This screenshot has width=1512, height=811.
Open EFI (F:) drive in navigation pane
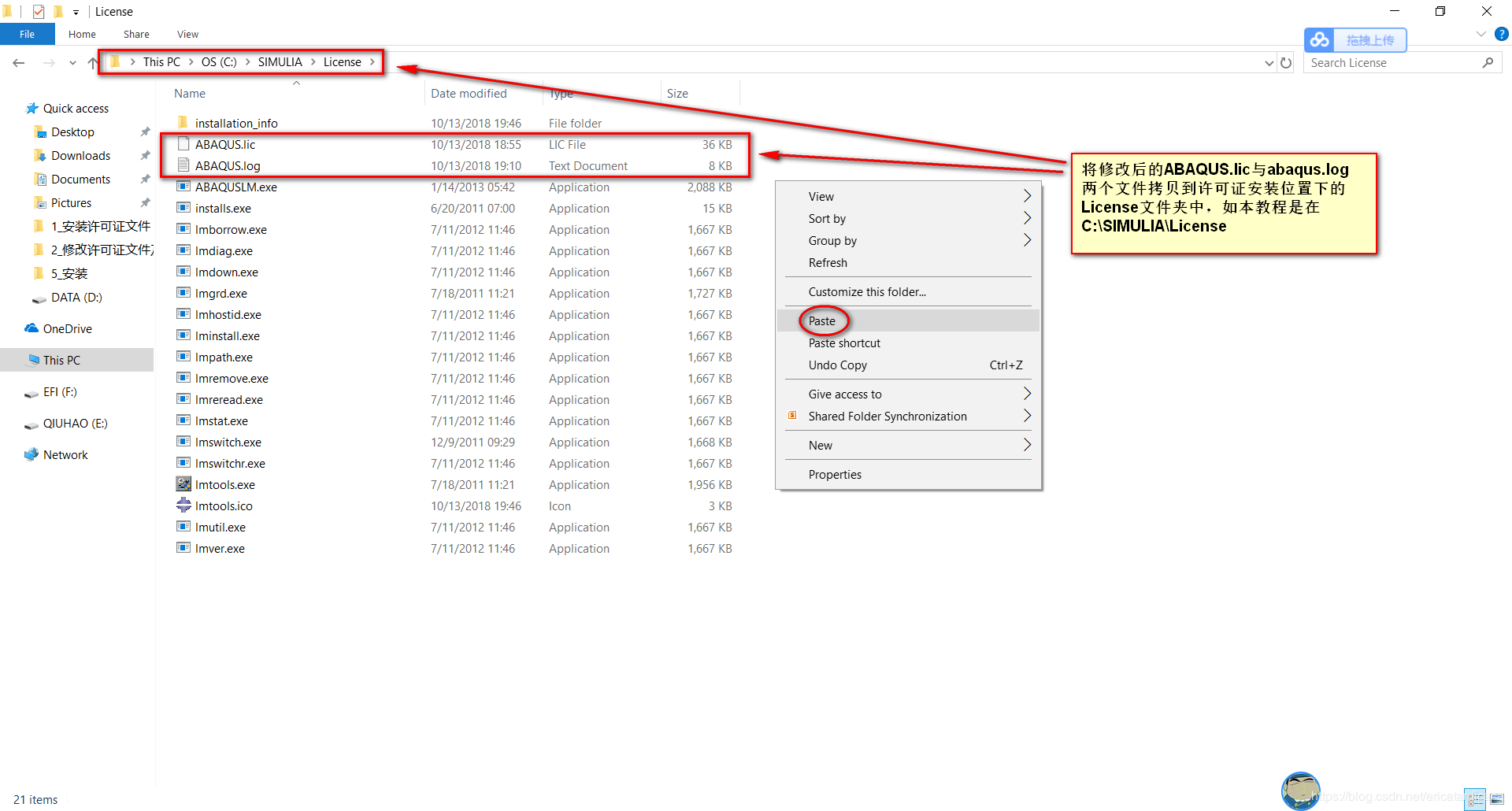pos(60,392)
